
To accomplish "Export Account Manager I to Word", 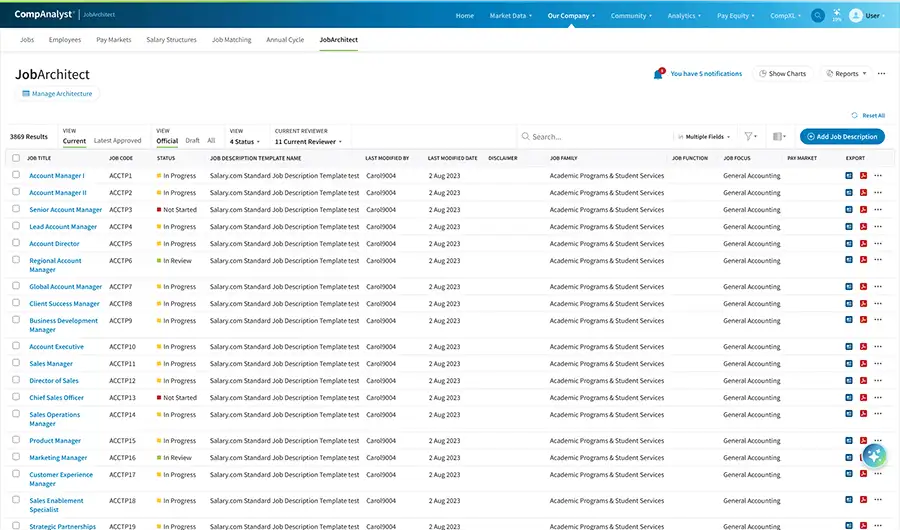I will (x=849, y=176).
